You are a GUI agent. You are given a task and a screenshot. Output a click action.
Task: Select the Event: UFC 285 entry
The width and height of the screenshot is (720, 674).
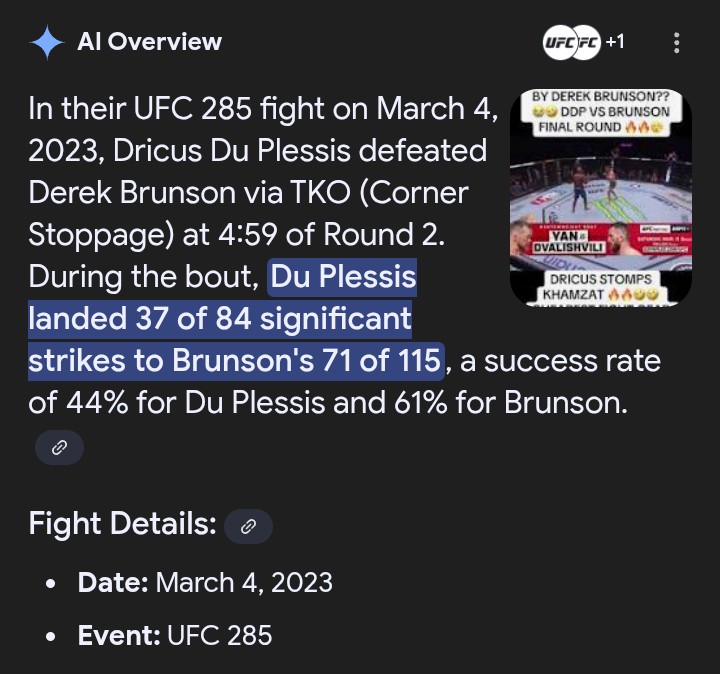175,635
